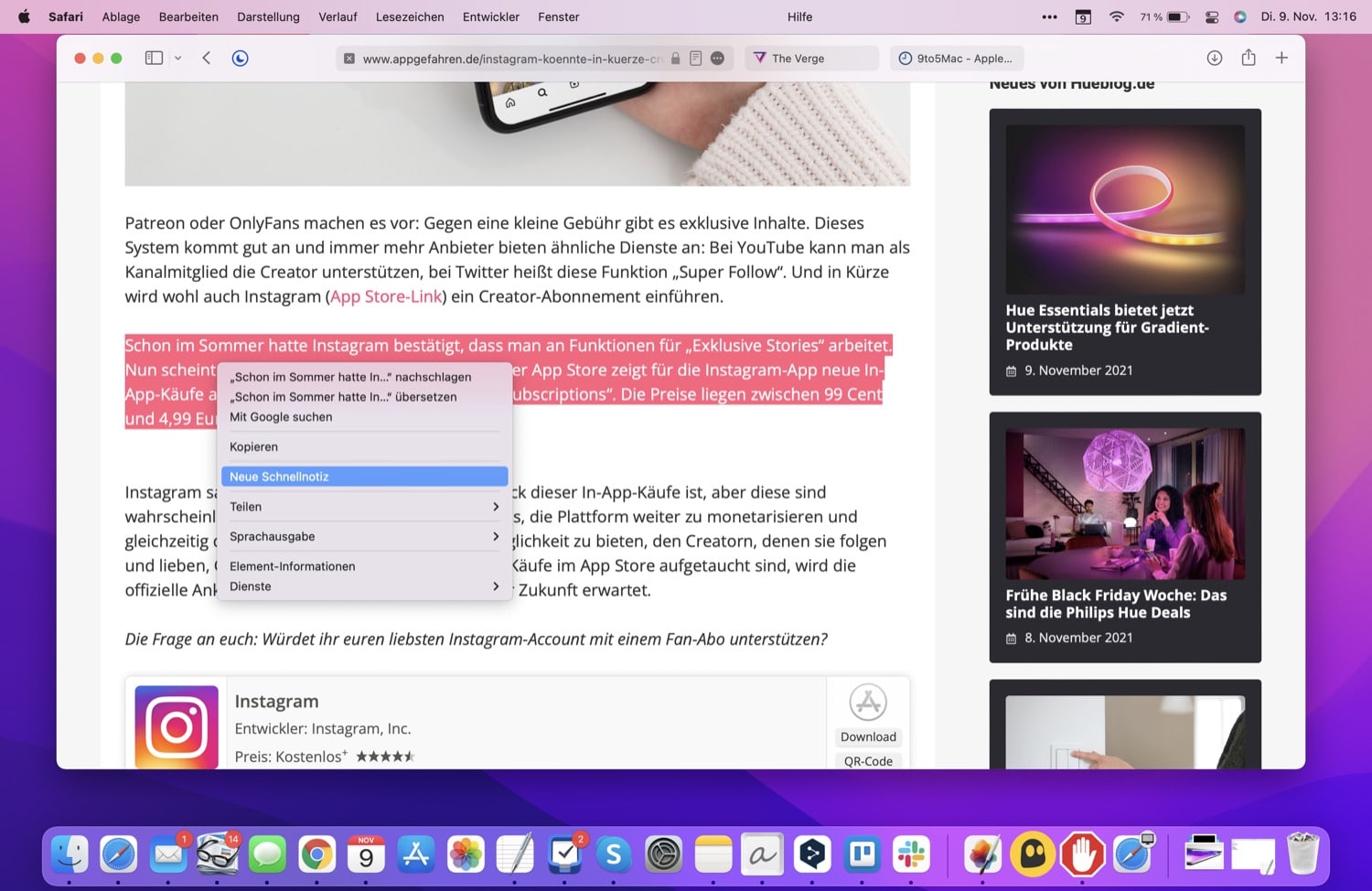Click the address bar URL field
1372x891 pixels.
512,59
